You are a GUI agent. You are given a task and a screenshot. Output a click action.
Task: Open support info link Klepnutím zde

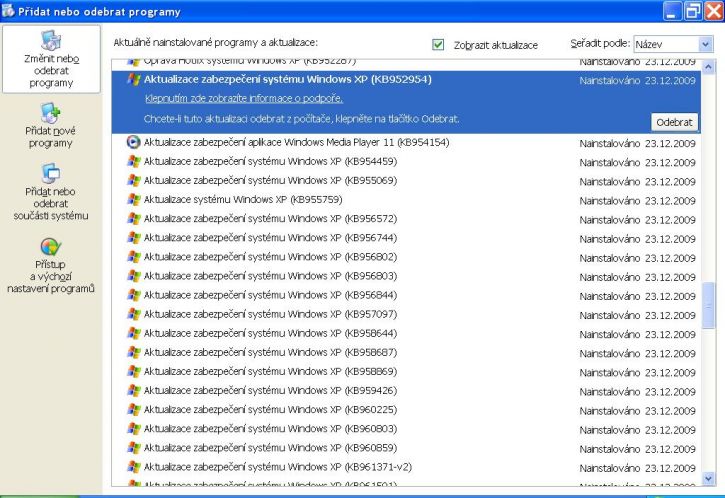[244, 98]
